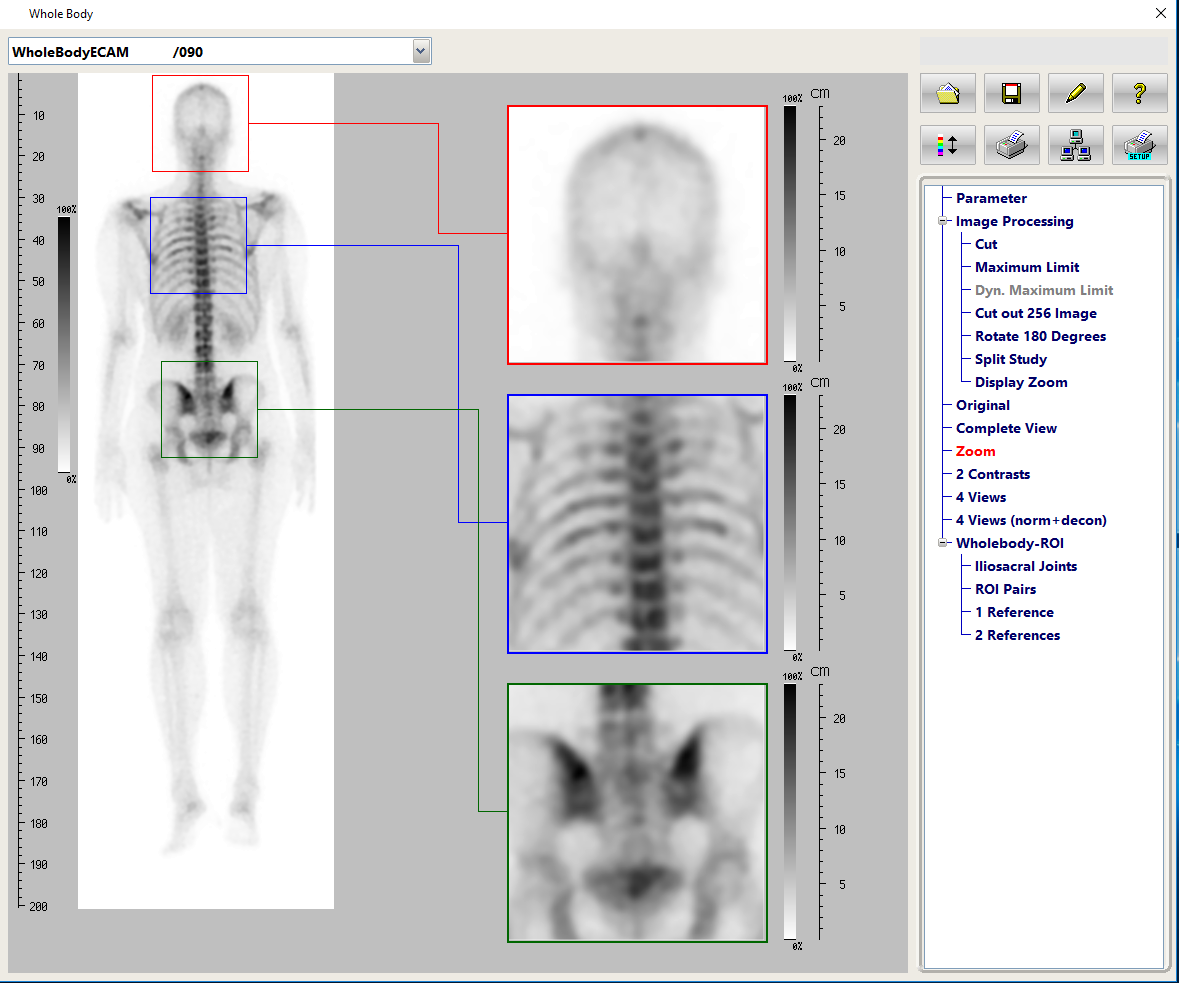Open the 2 Contrasts display
The image size is (1179, 983).
point(992,475)
